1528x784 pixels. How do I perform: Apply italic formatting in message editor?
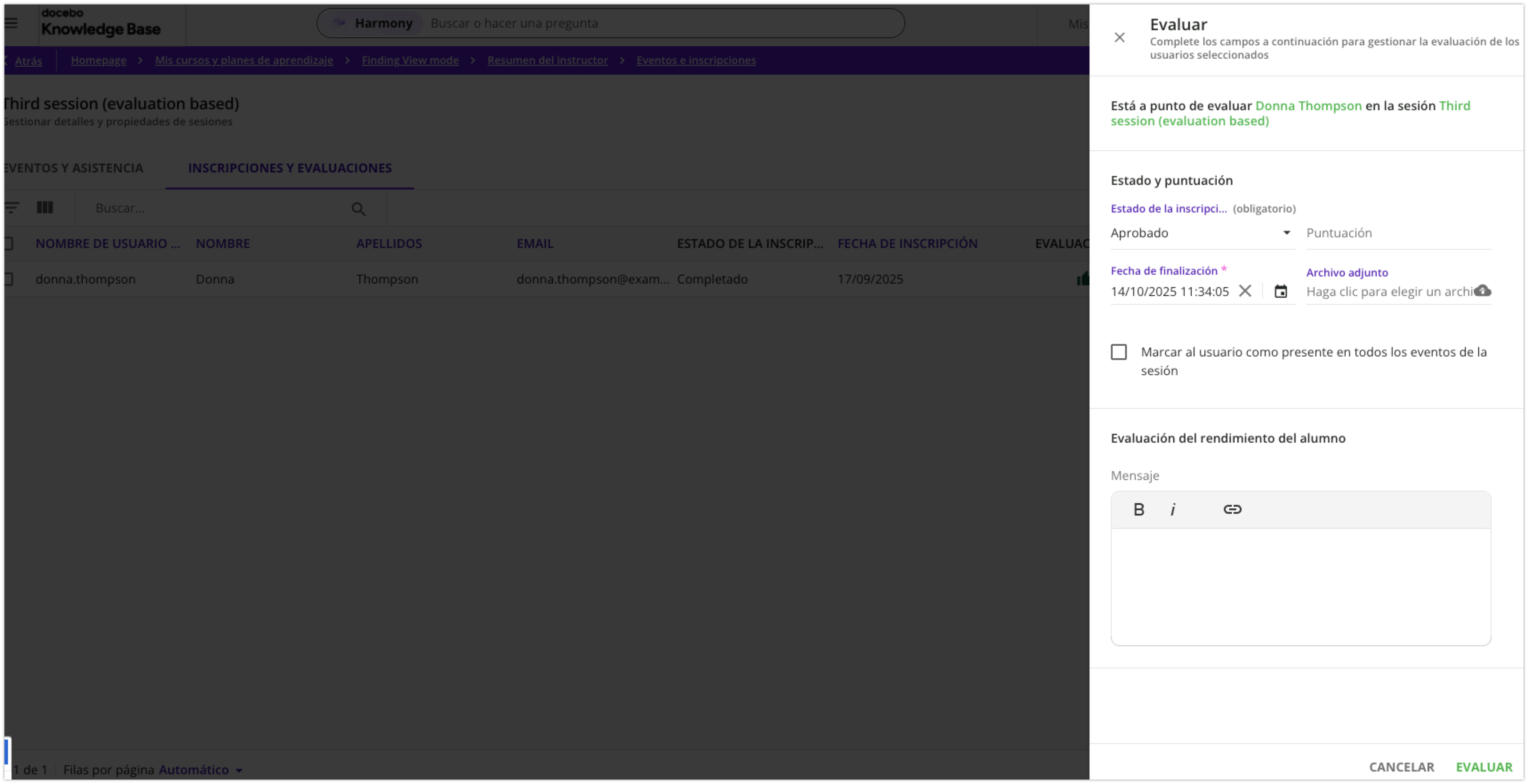(x=1173, y=509)
